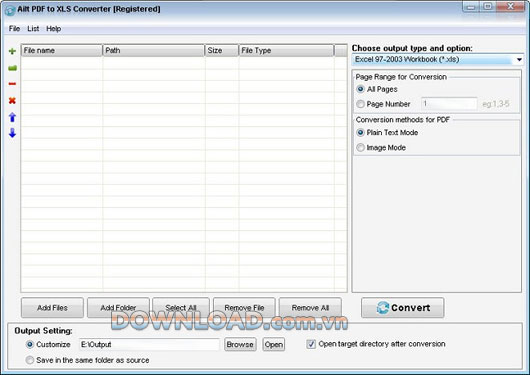Click the Browse button for output folder
This screenshot has width=530, height=375.
(240, 344)
